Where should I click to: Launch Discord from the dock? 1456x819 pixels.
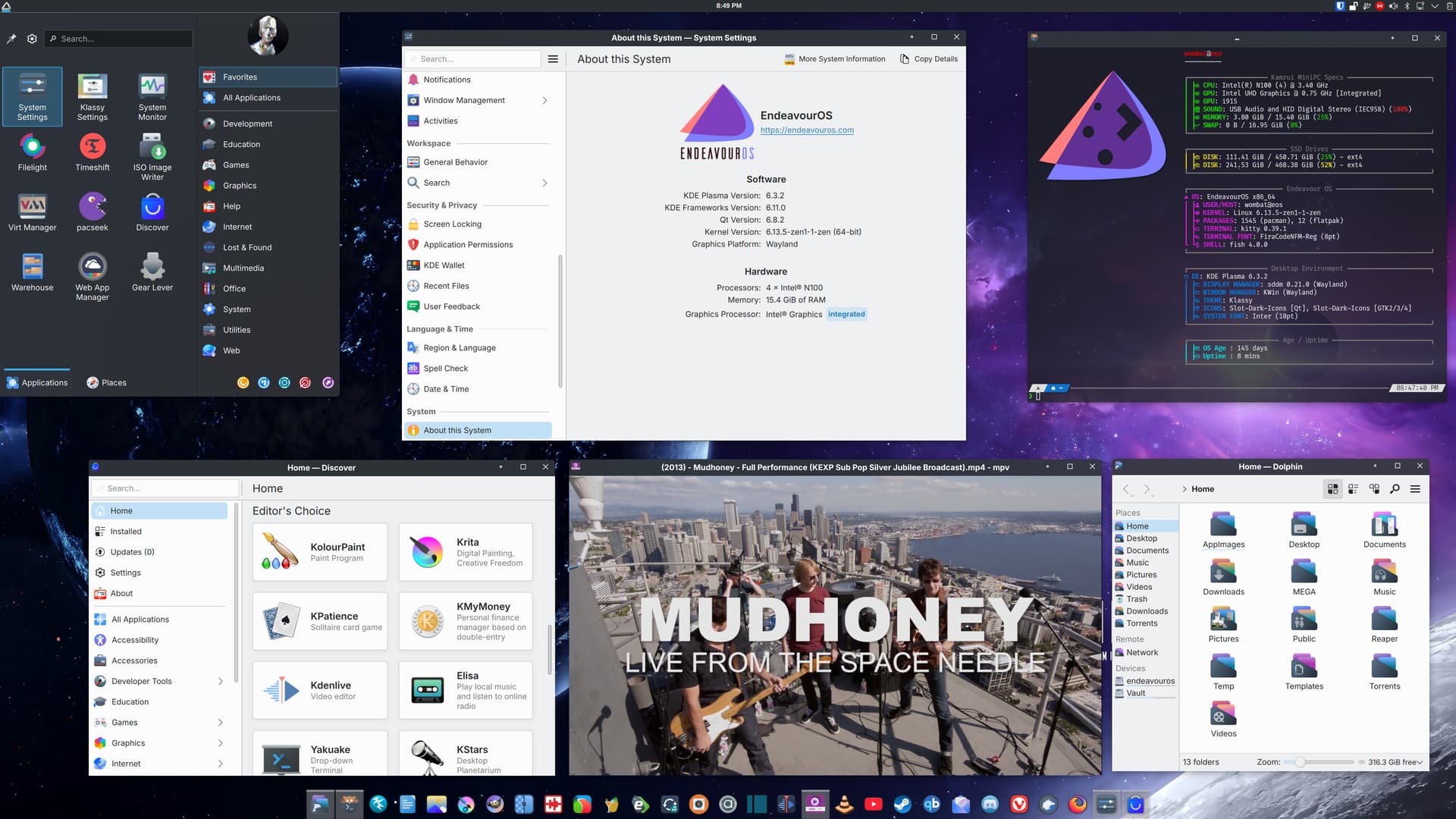coord(990,805)
